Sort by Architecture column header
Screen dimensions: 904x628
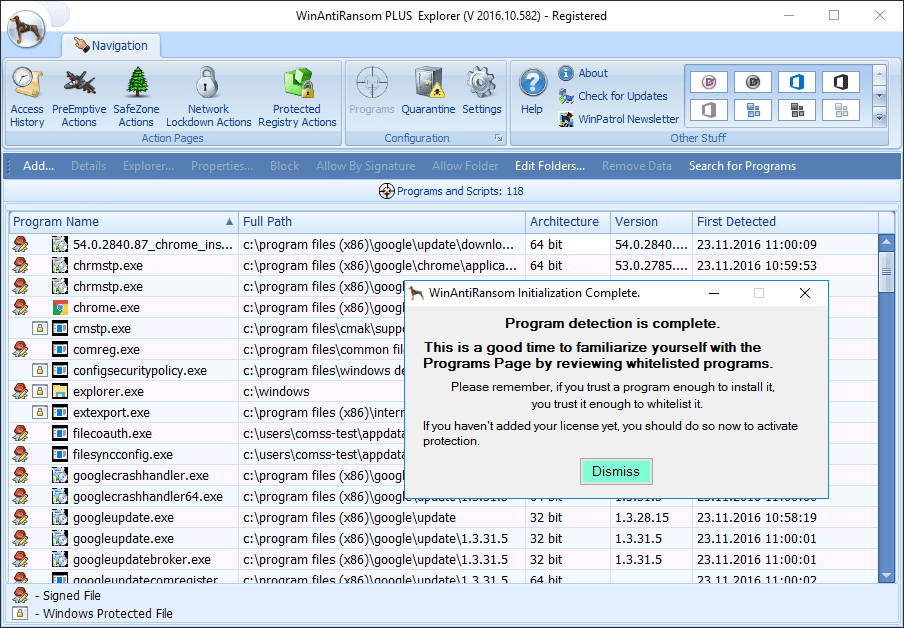(x=568, y=222)
